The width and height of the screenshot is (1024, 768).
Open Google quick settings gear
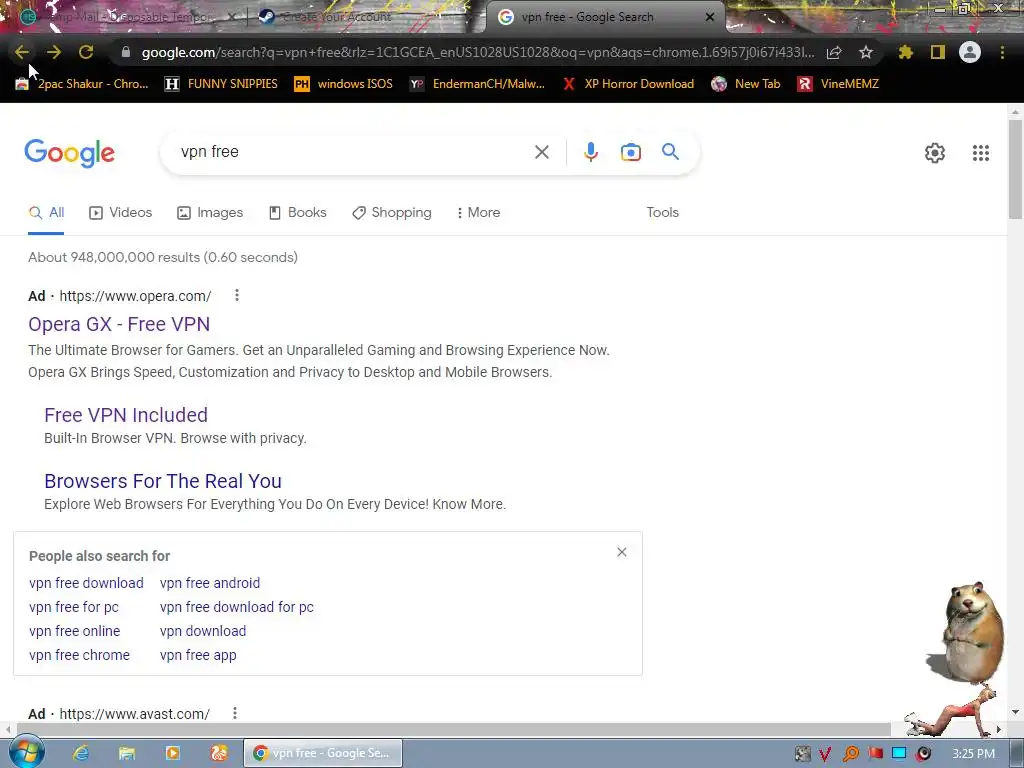[935, 153]
